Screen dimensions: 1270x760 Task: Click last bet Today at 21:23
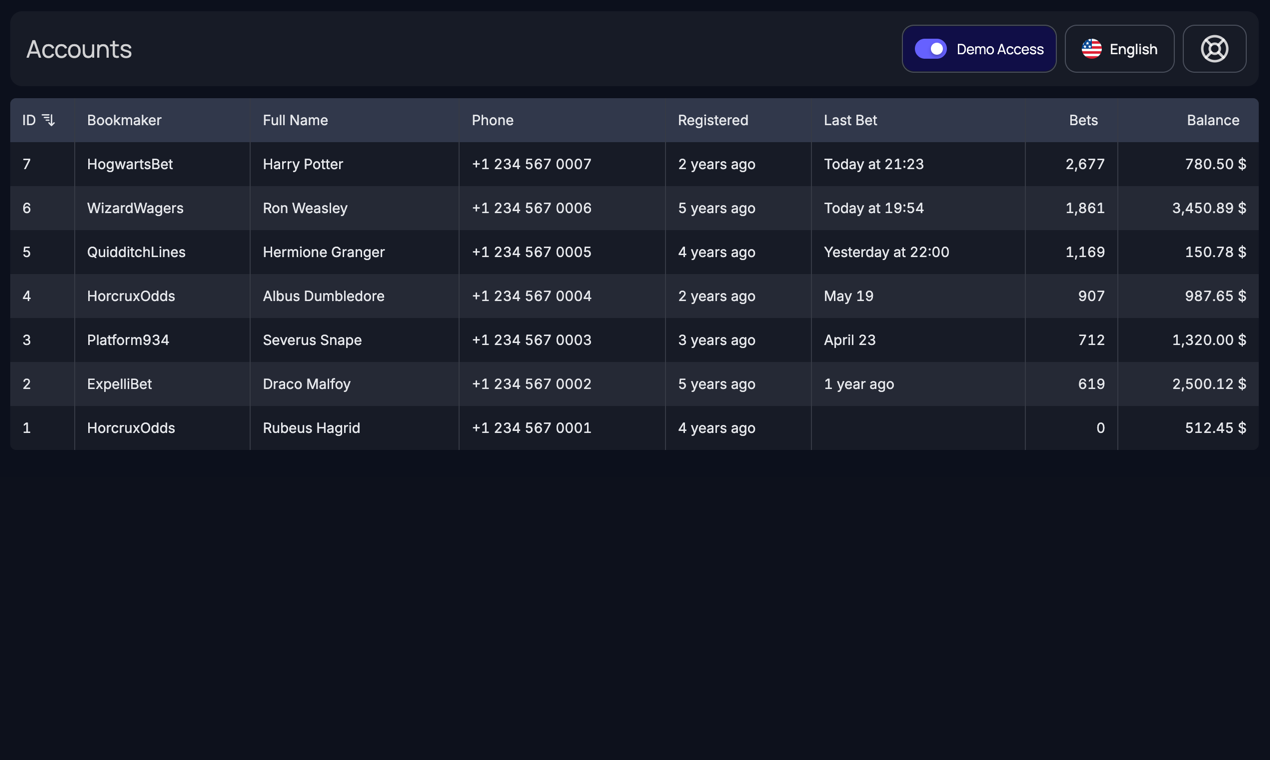[874, 164]
